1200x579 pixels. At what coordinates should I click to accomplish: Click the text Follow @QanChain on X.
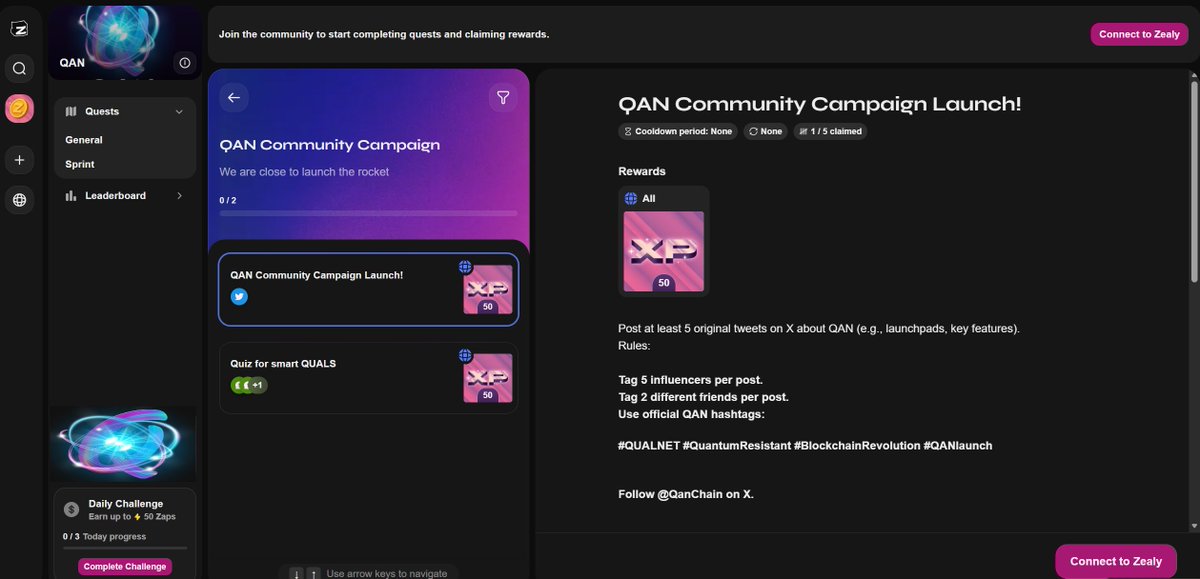tap(686, 493)
